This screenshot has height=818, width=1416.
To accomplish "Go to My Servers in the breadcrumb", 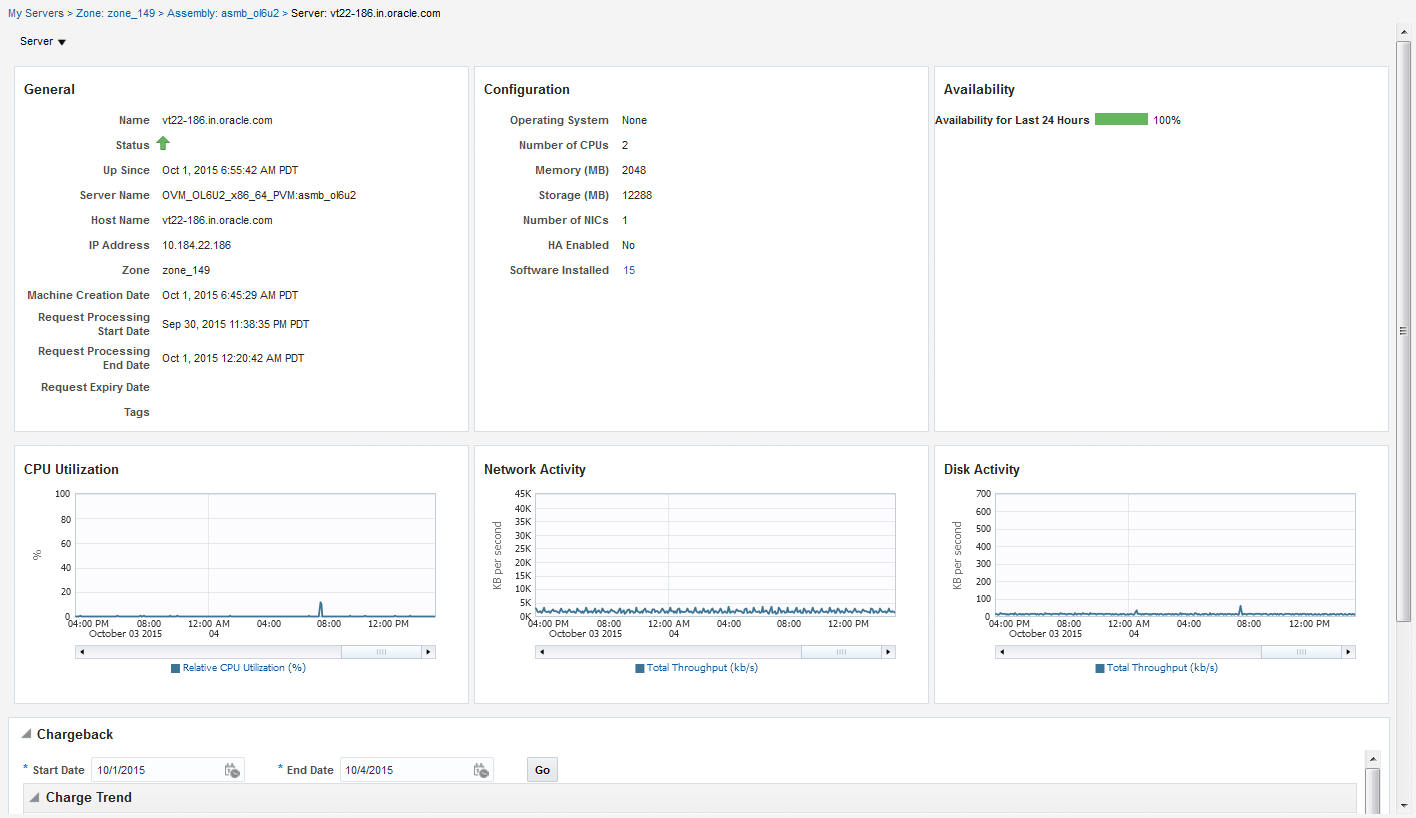I will (36, 14).
